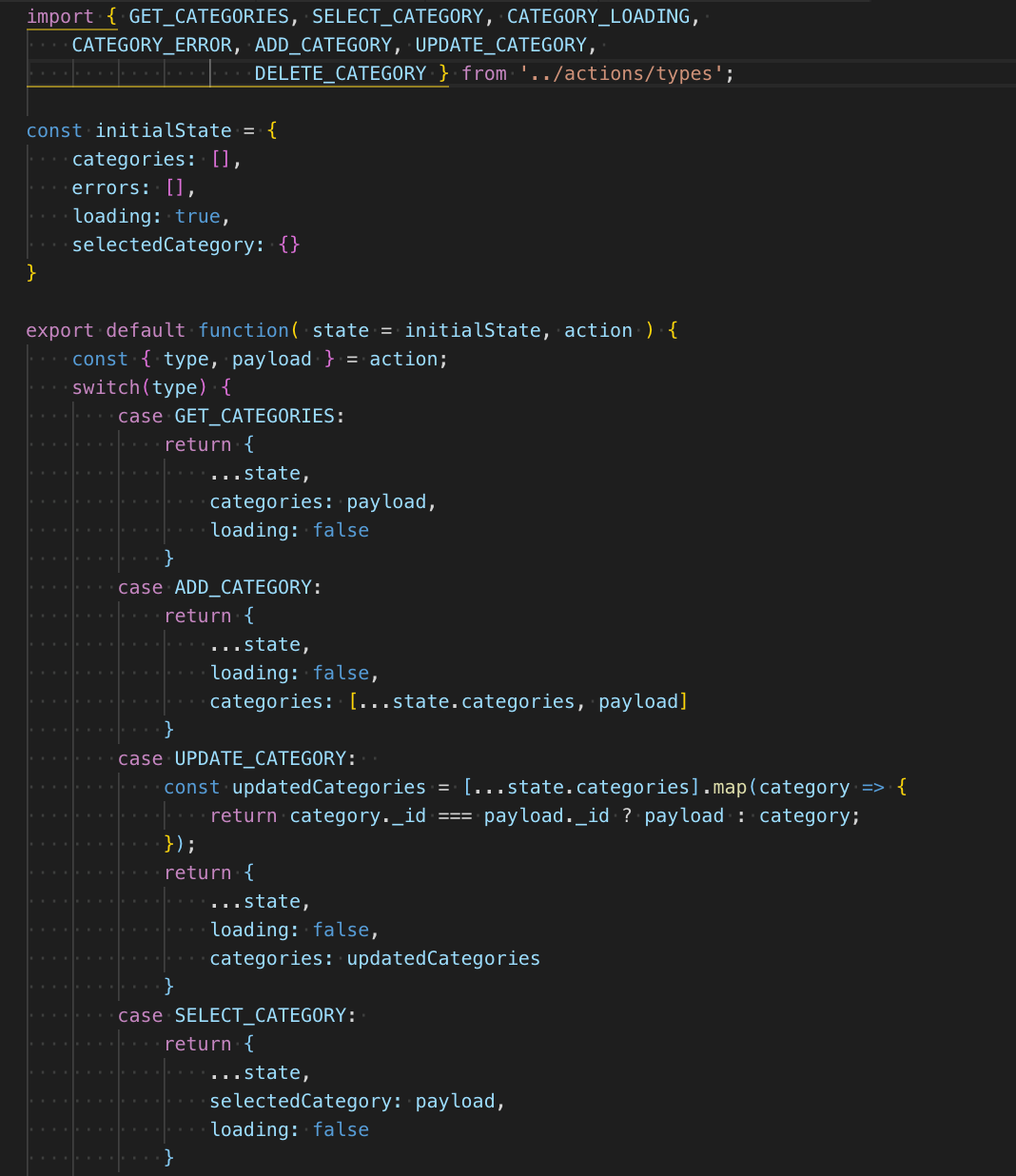Click the loading: true property
1016x1176 pixels.
point(147,216)
